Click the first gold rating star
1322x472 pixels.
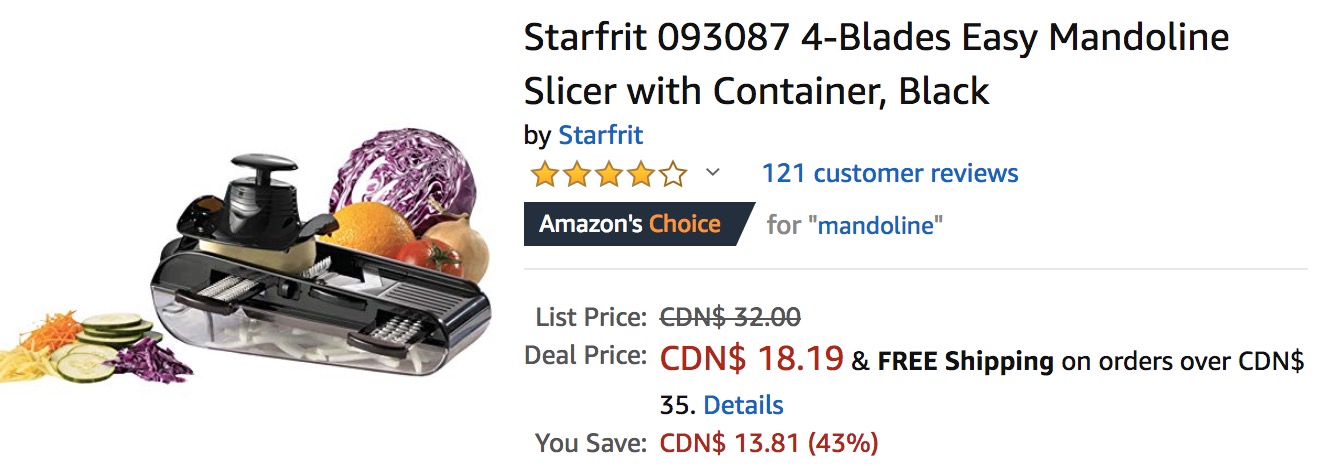pos(544,176)
